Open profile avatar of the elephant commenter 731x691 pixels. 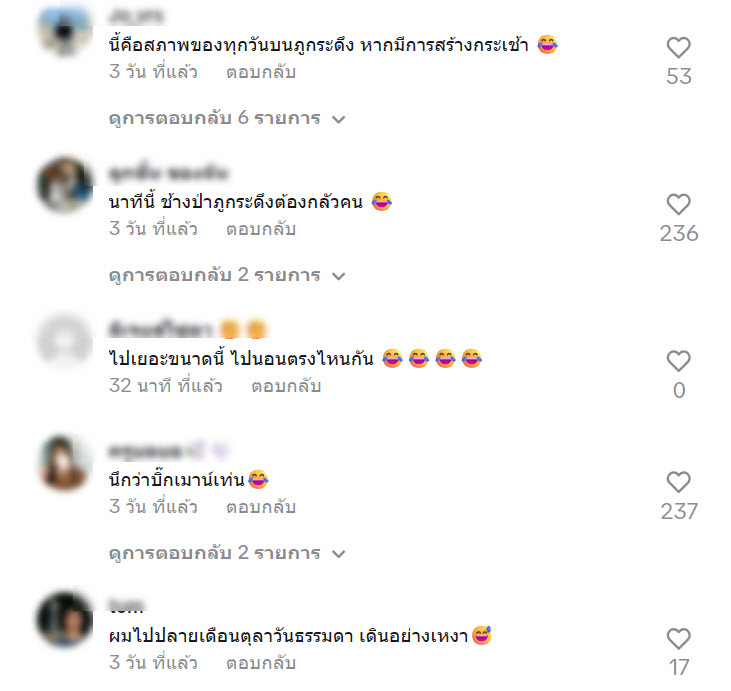coord(65,185)
